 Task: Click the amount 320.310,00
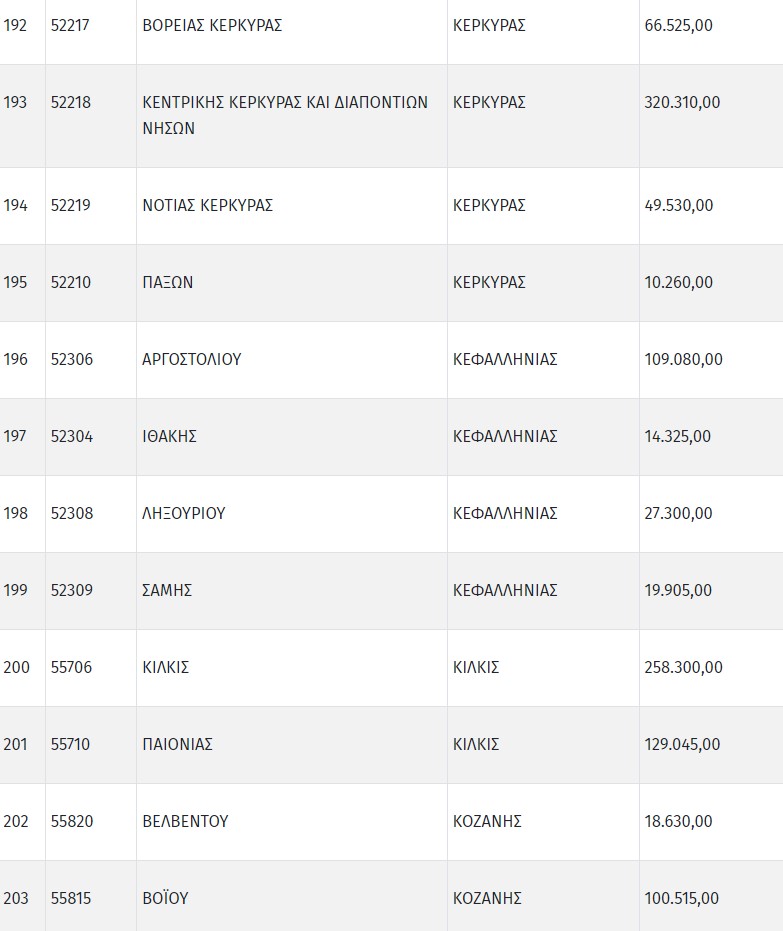tap(682, 102)
